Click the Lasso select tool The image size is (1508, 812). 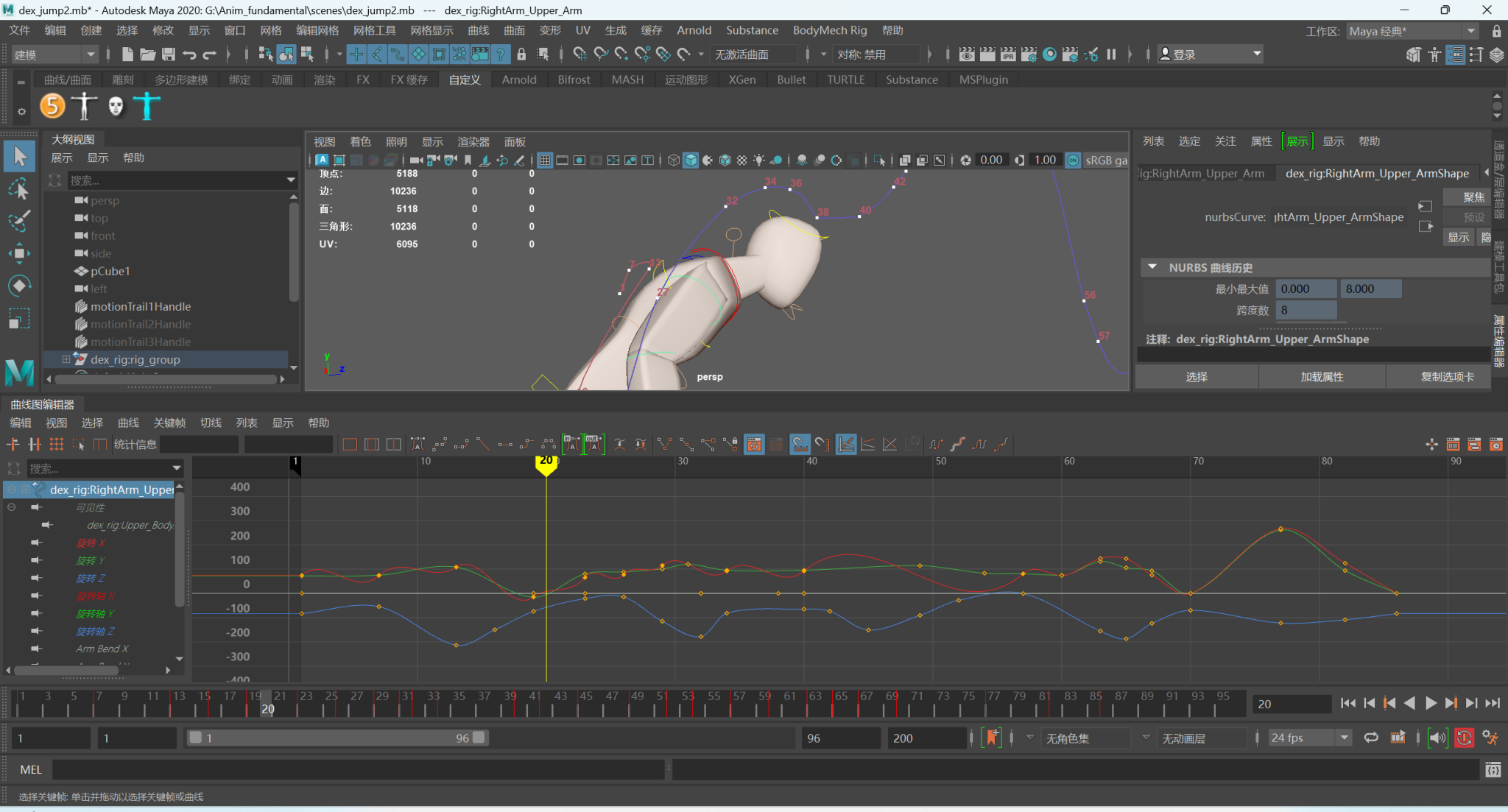pyautogui.click(x=19, y=189)
